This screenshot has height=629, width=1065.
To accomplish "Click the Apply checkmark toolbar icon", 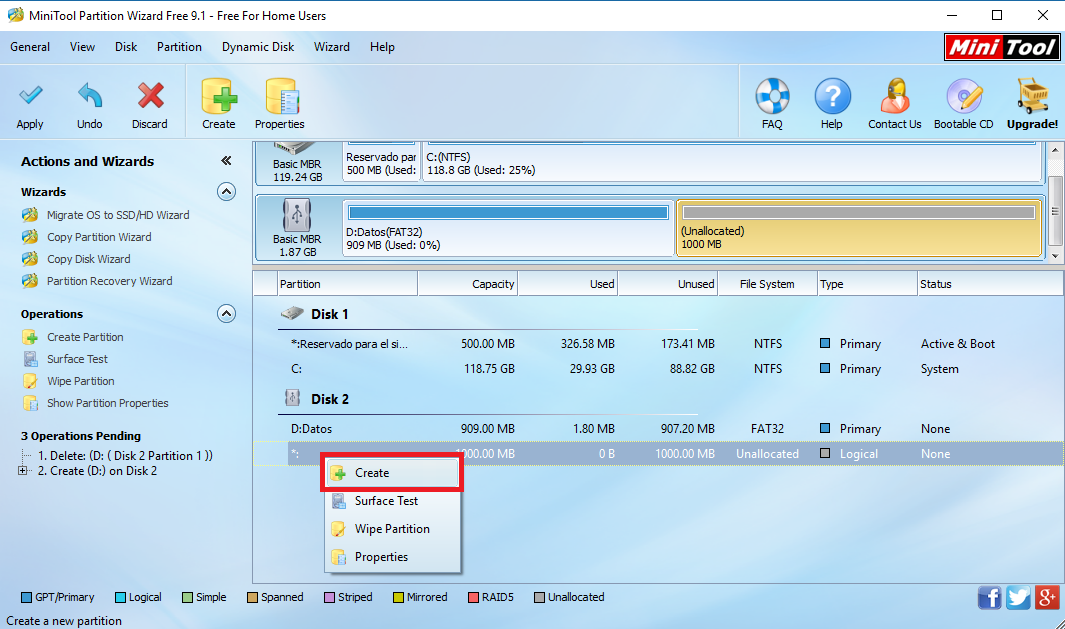I will [x=30, y=96].
